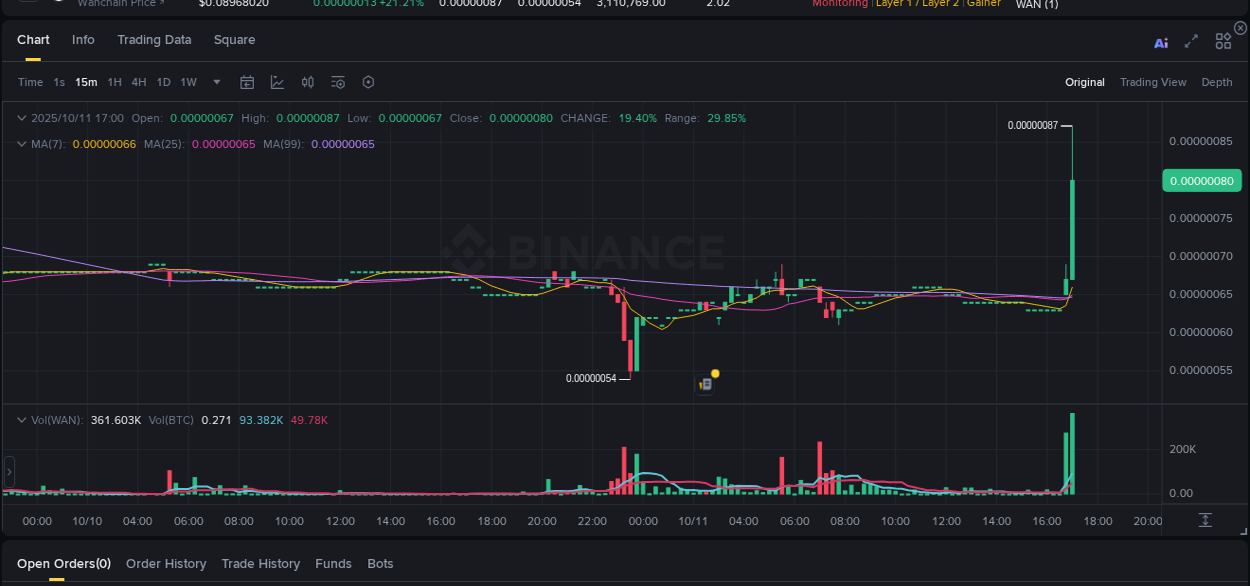The image size is (1250, 586).
Task: Open the Binance Ai assistant
Action: [x=1161, y=42]
